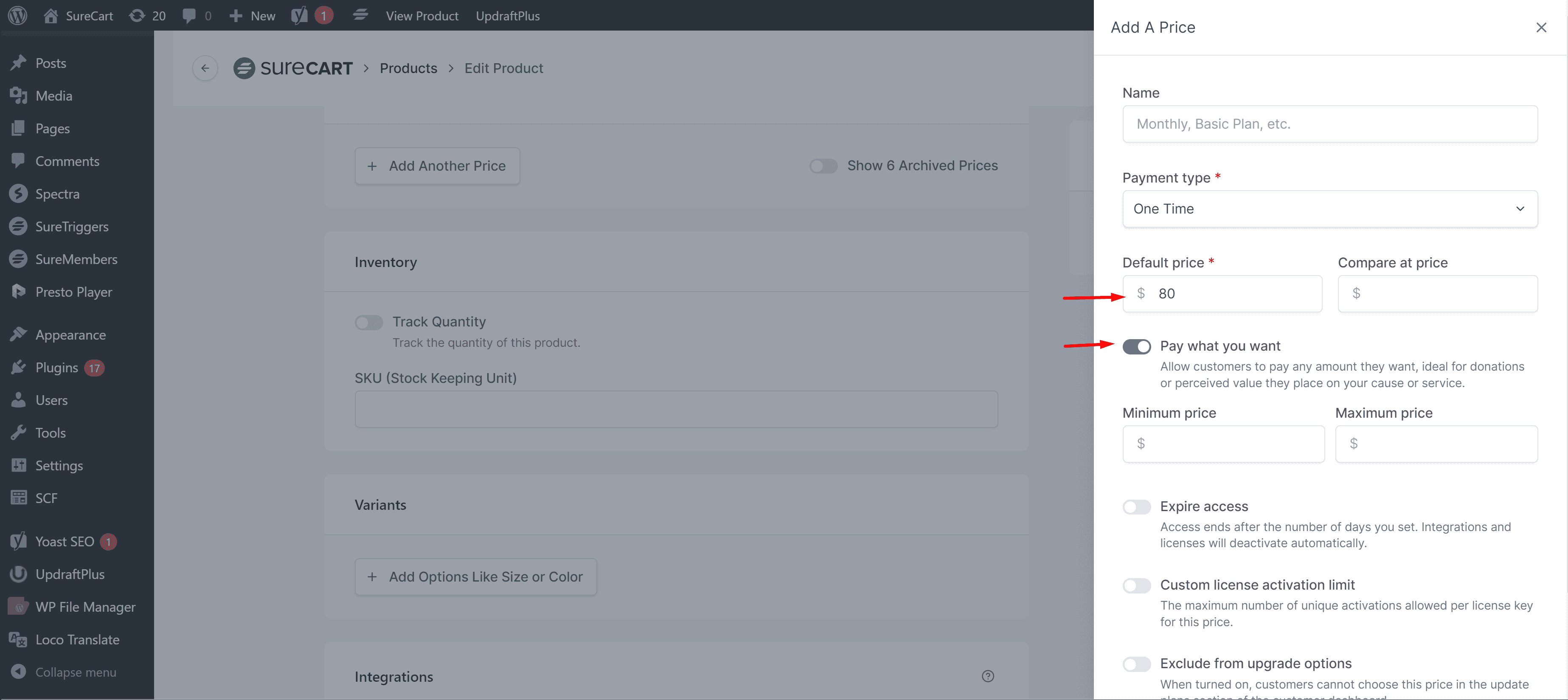Click the SureCart logo icon
The image size is (1568, 700).
click(244, 68)
